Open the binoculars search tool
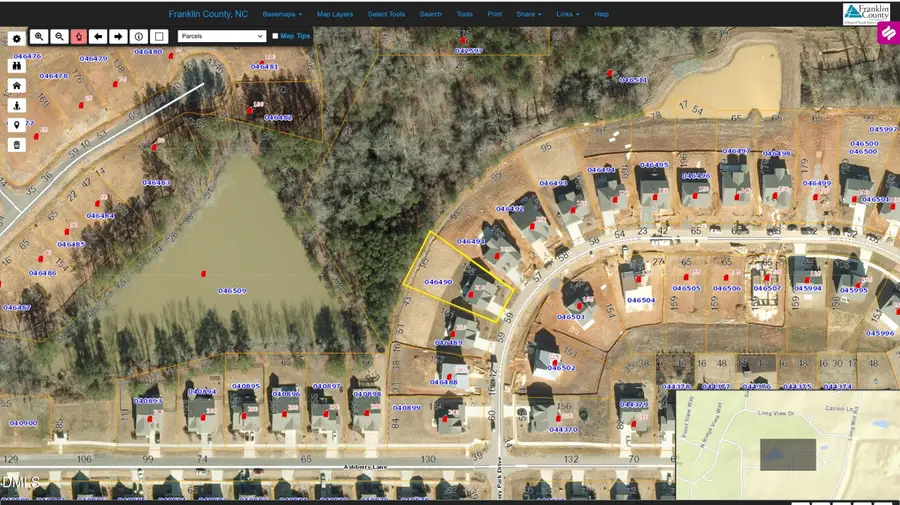Viewport: 900px width, 505px height. pyautogui.click(x=17, y=65)
